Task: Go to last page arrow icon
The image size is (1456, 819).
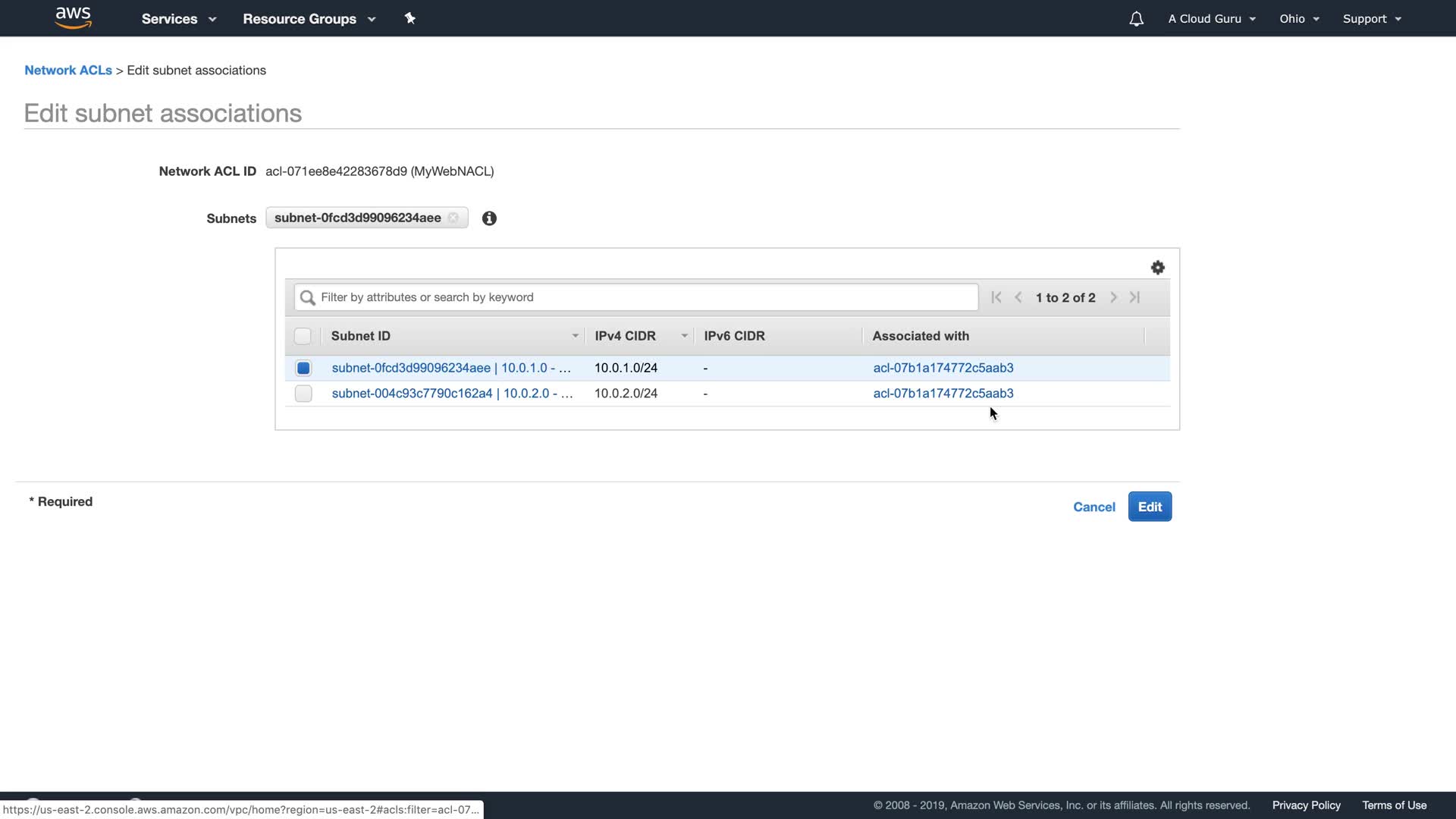Action: [1134, 297]
